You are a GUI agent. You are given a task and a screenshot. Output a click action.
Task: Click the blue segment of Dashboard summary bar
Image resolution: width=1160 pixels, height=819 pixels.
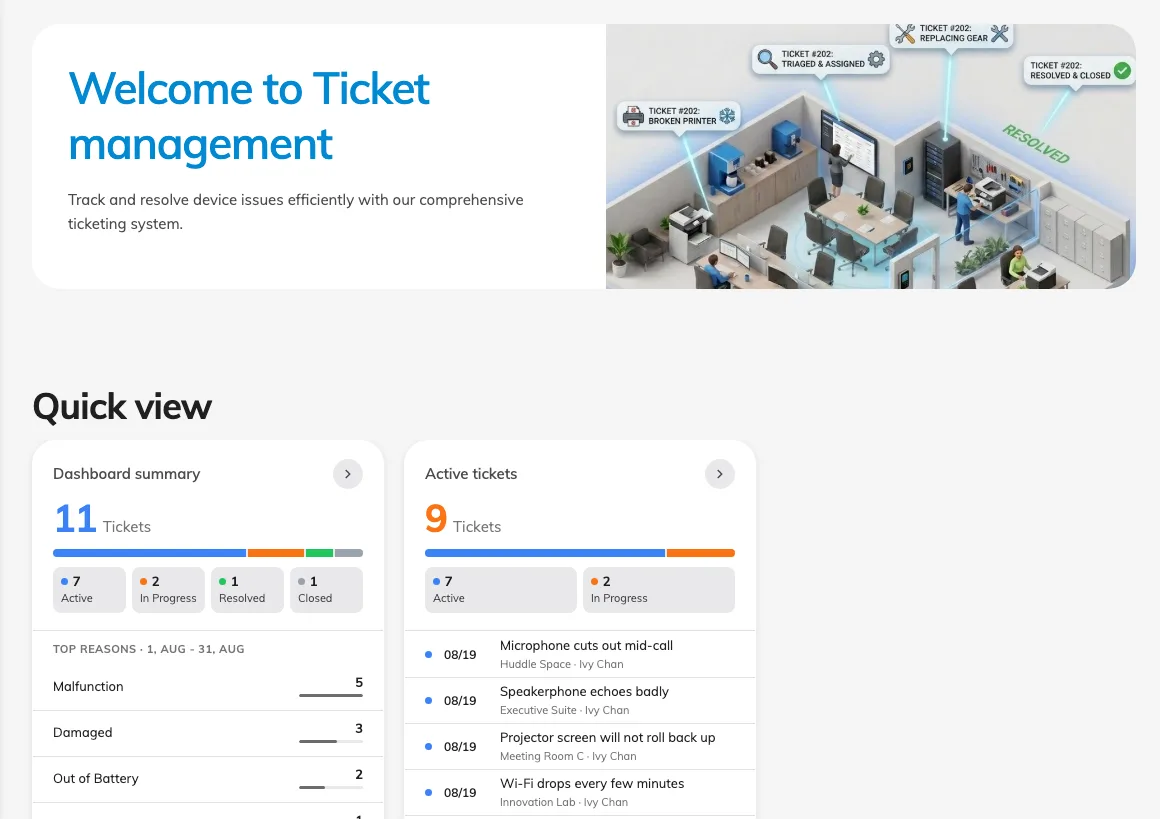pyautogui.click(x=149, y=553)
